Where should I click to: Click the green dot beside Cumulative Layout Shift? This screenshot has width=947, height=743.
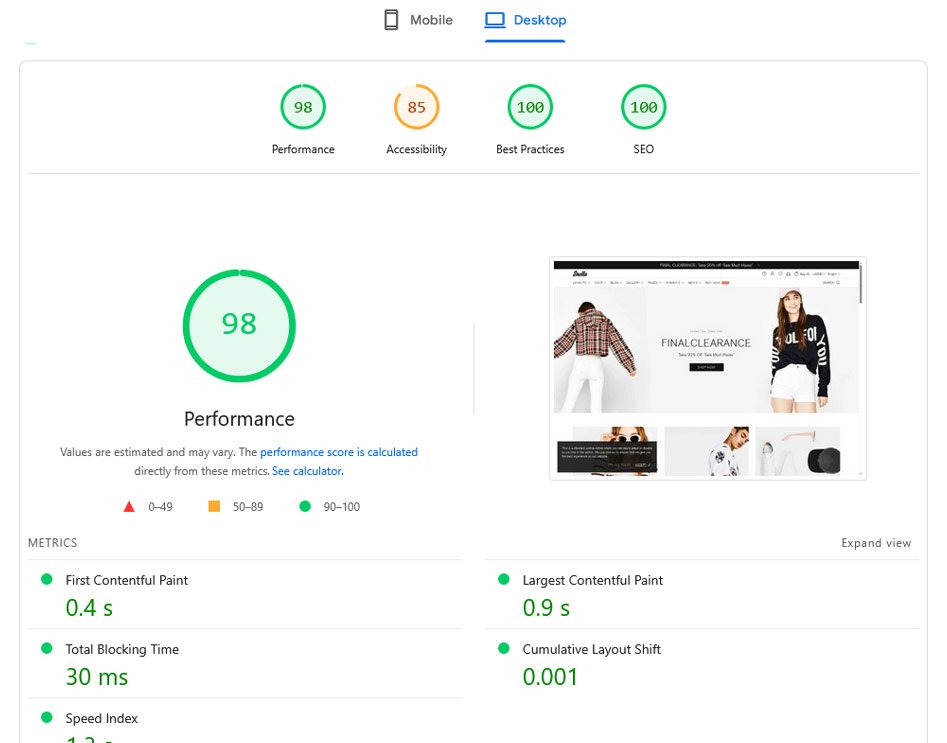504,648
